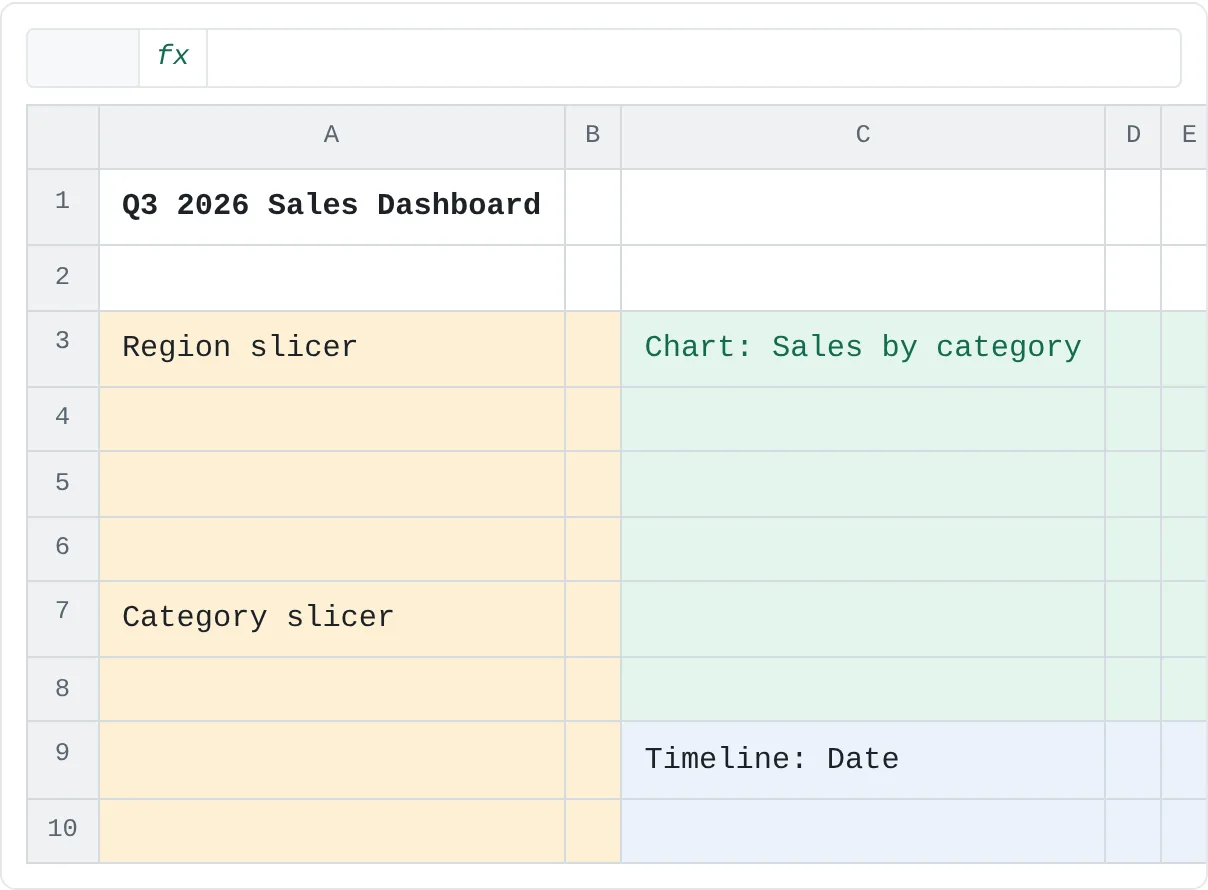This screenshot has width=1208, height=890.
Task: Select green cell C7
Action: click(x=863, y=619)
